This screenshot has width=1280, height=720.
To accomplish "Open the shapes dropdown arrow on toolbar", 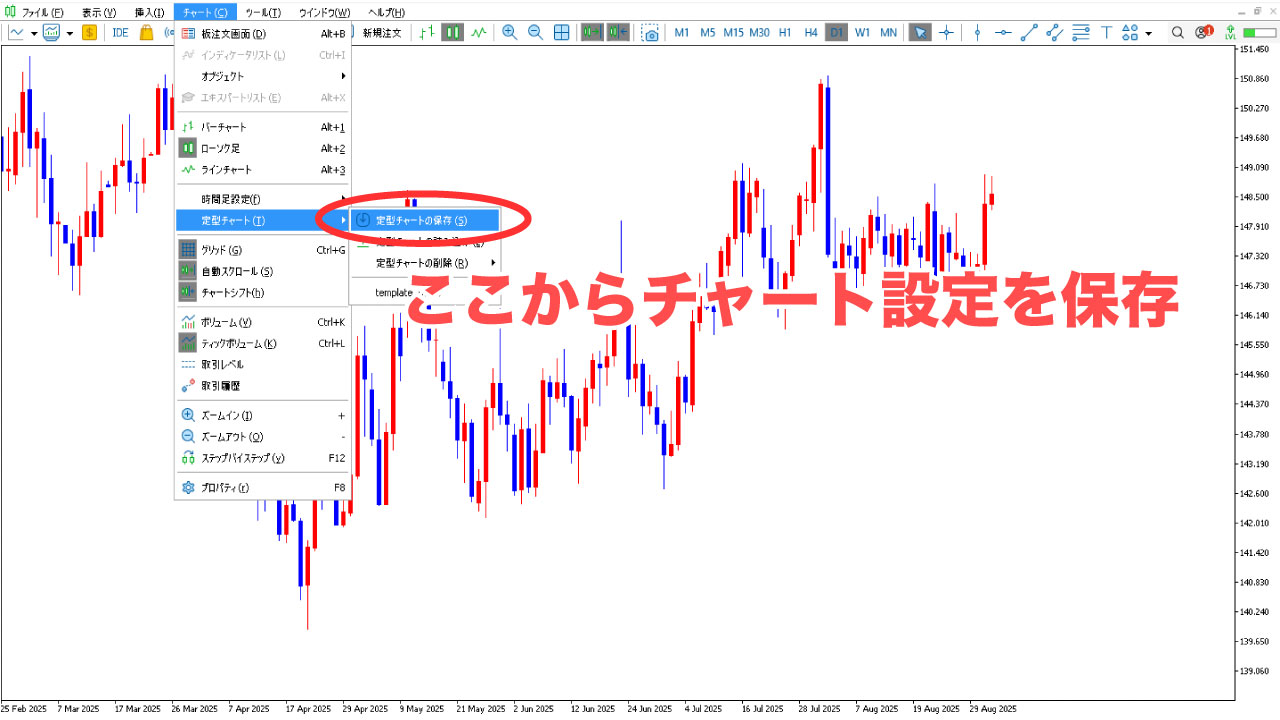I will (1148, 32).
